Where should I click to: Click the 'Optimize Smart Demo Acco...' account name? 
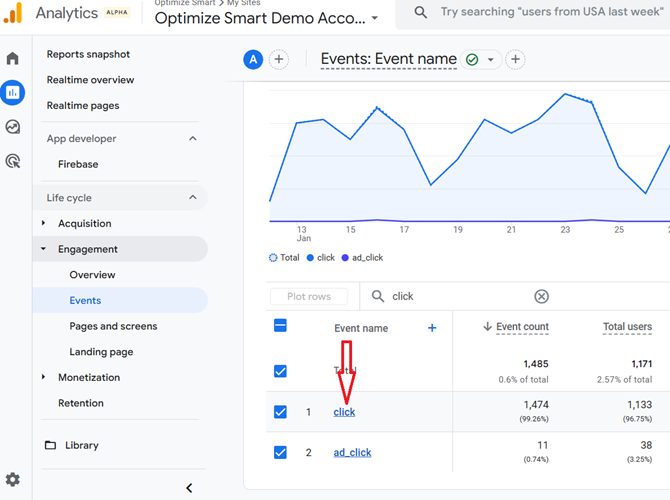click(x=260, y=18)
